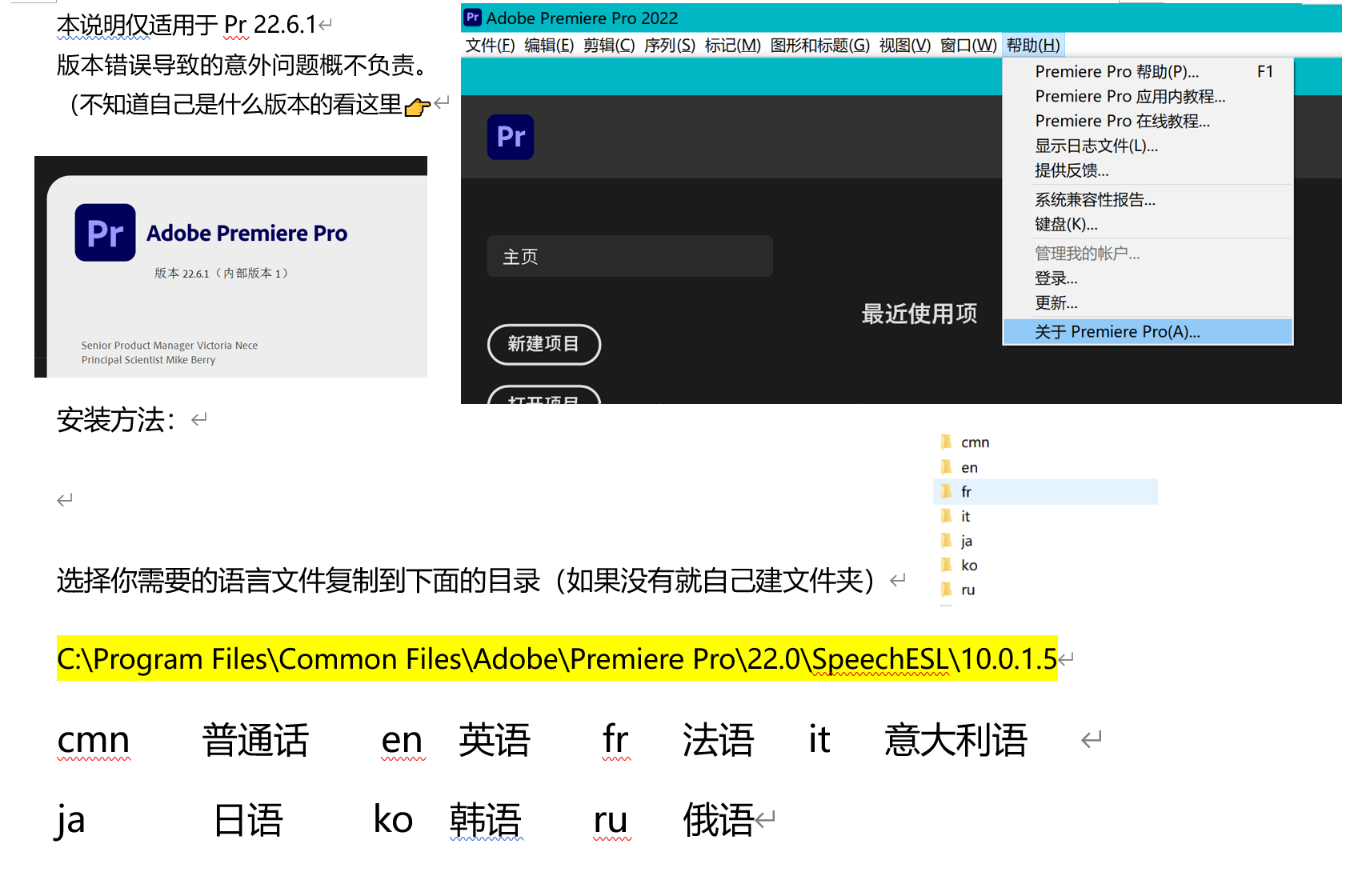
Task: Click the 普通话 text in the legend
Action: point(255,740)
